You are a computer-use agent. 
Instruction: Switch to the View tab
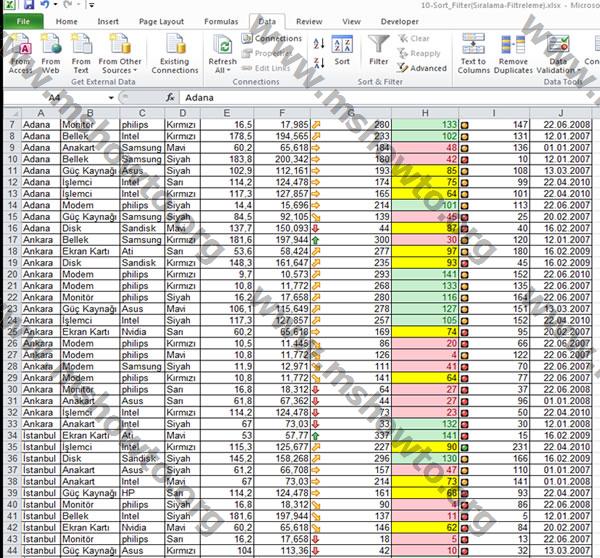point(351,21)
